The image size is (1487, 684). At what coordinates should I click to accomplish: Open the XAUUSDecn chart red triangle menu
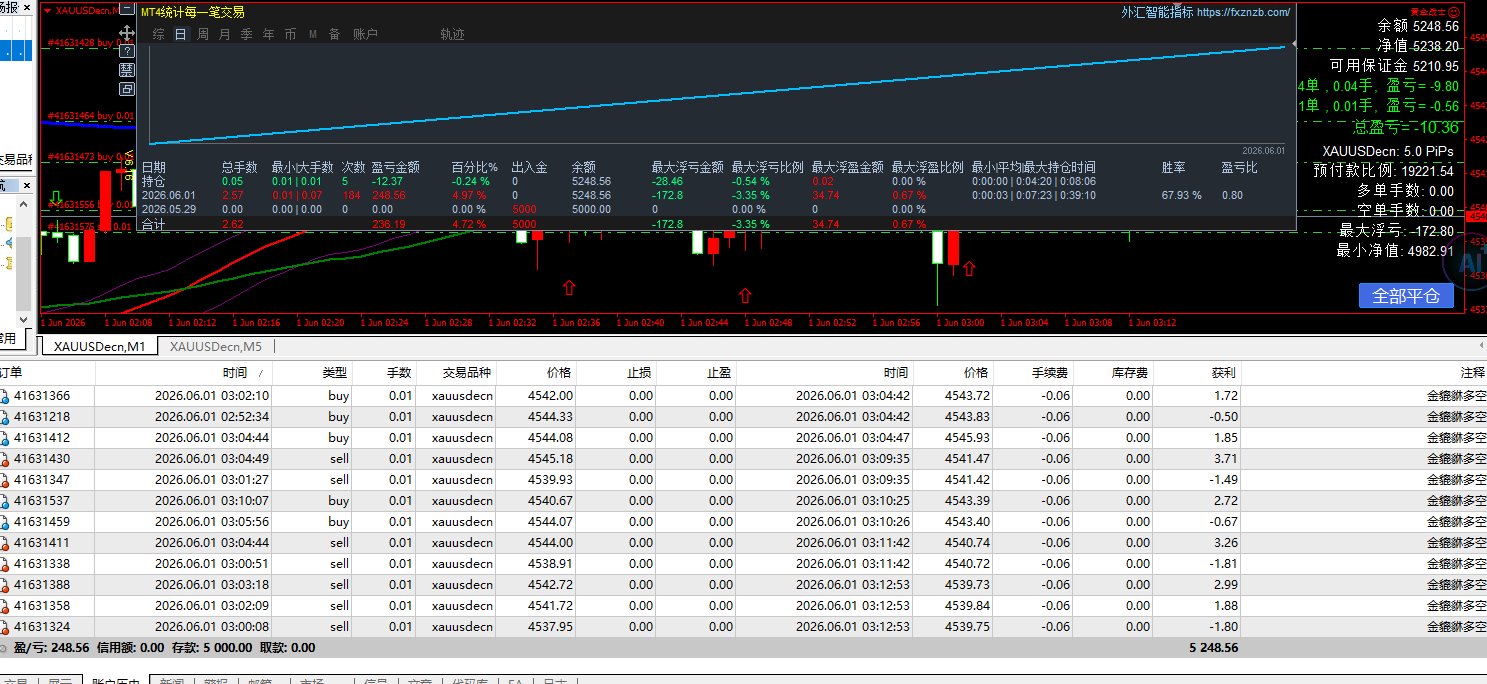pyautogui.click(x=47, y=11)
